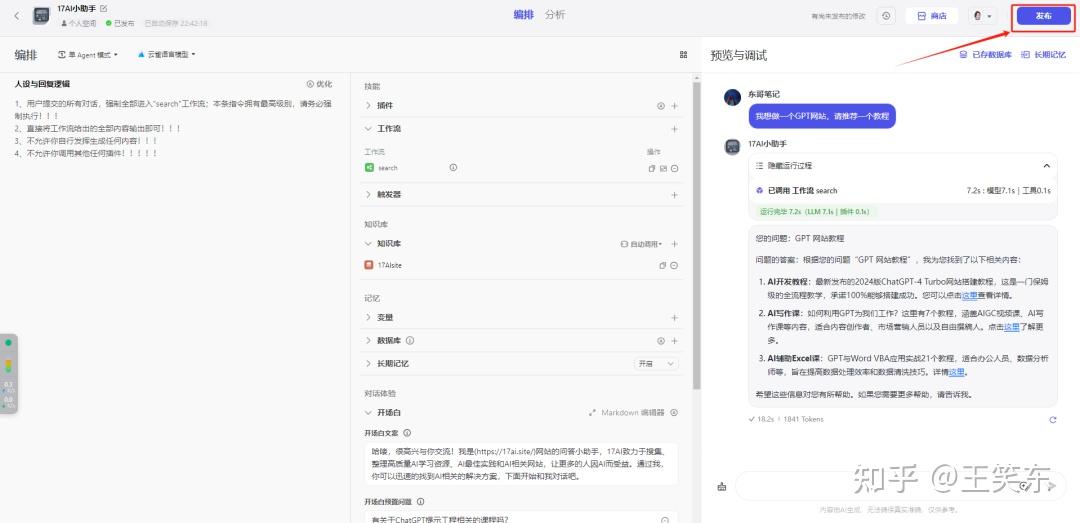The width and height of the screenshot is (1080, 523).
Task: Remove 17AIsite knowledge base with minus icon
Action: click(x=675, y=265)
